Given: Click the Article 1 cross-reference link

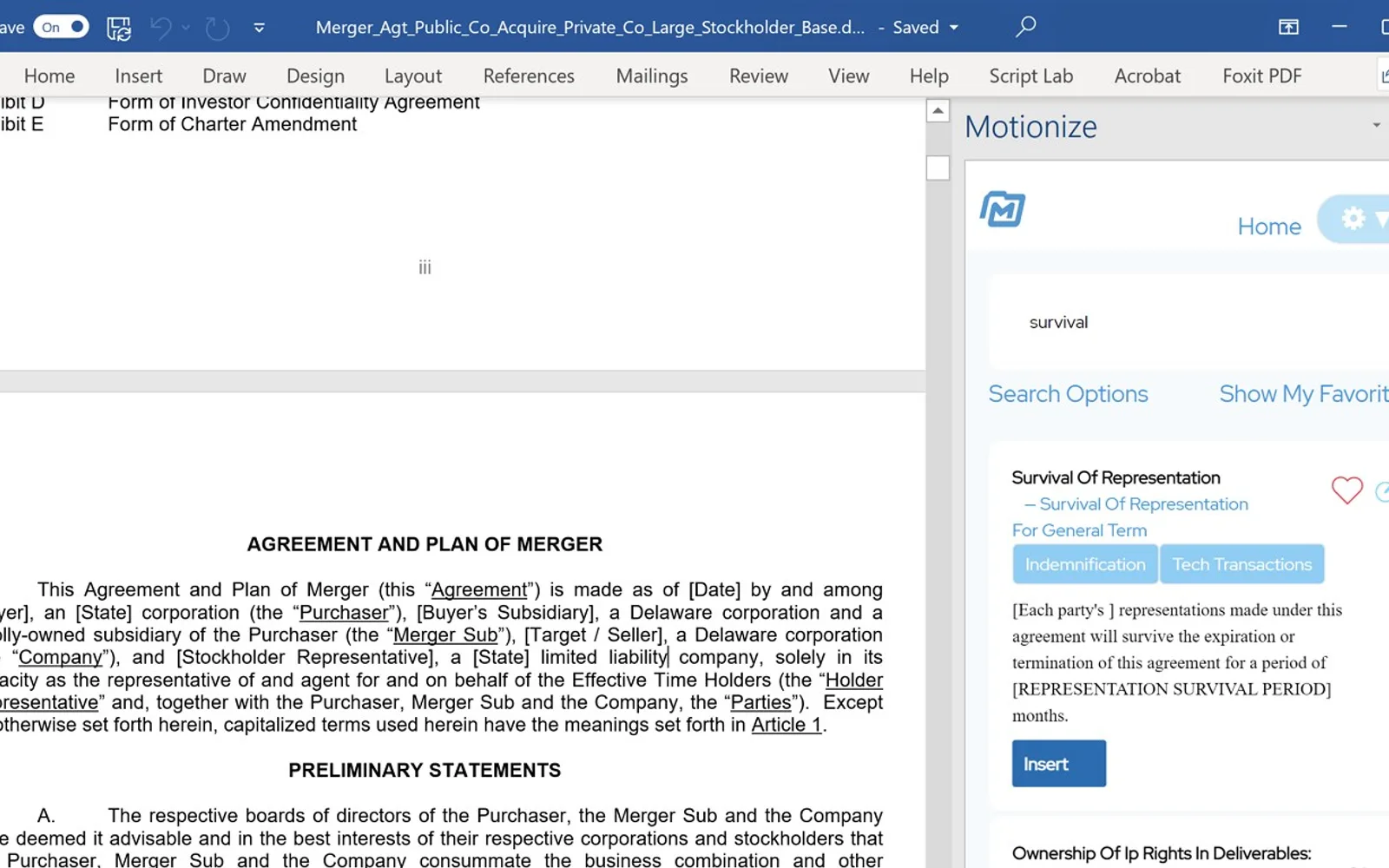Looking at the screenshot, I should coord(787,725).
